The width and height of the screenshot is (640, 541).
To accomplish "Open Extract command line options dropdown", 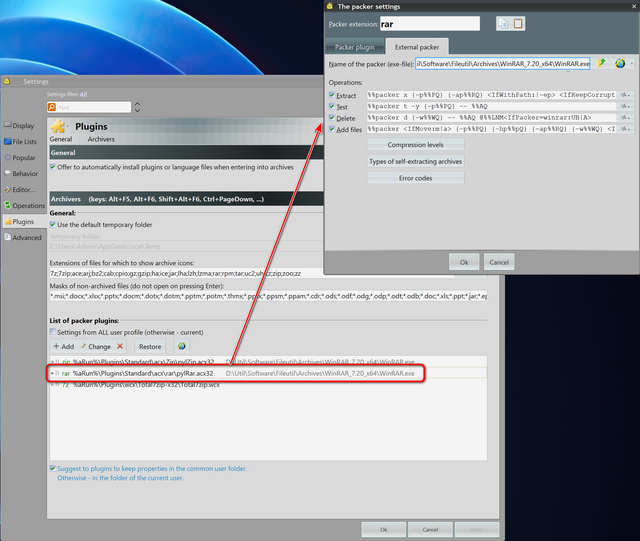I will [625, 95].
